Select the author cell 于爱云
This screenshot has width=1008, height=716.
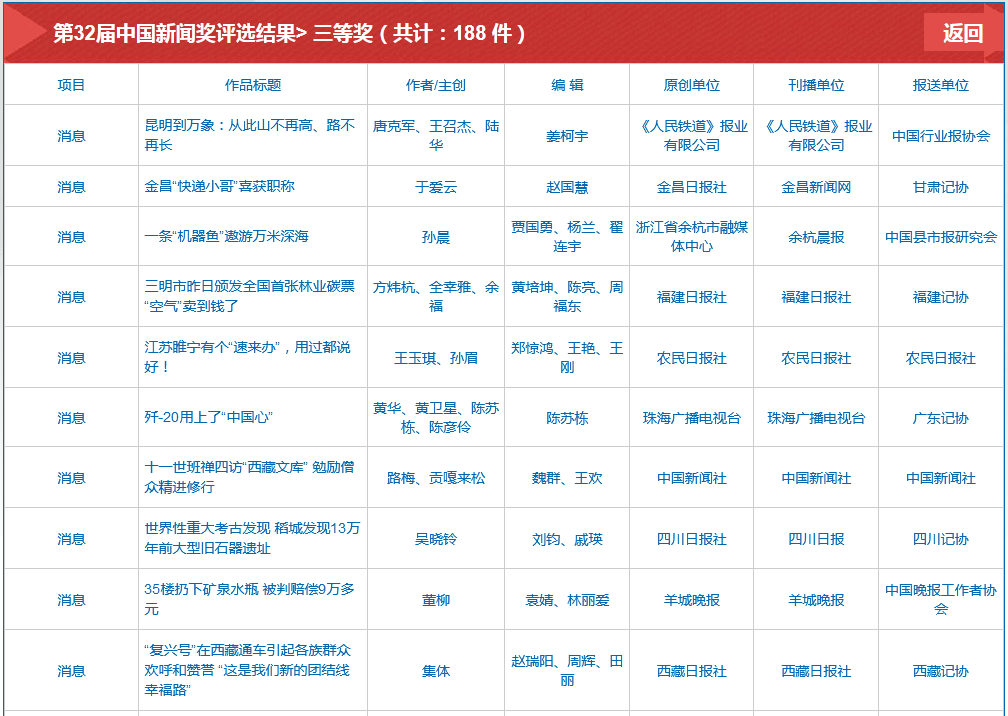436,187
